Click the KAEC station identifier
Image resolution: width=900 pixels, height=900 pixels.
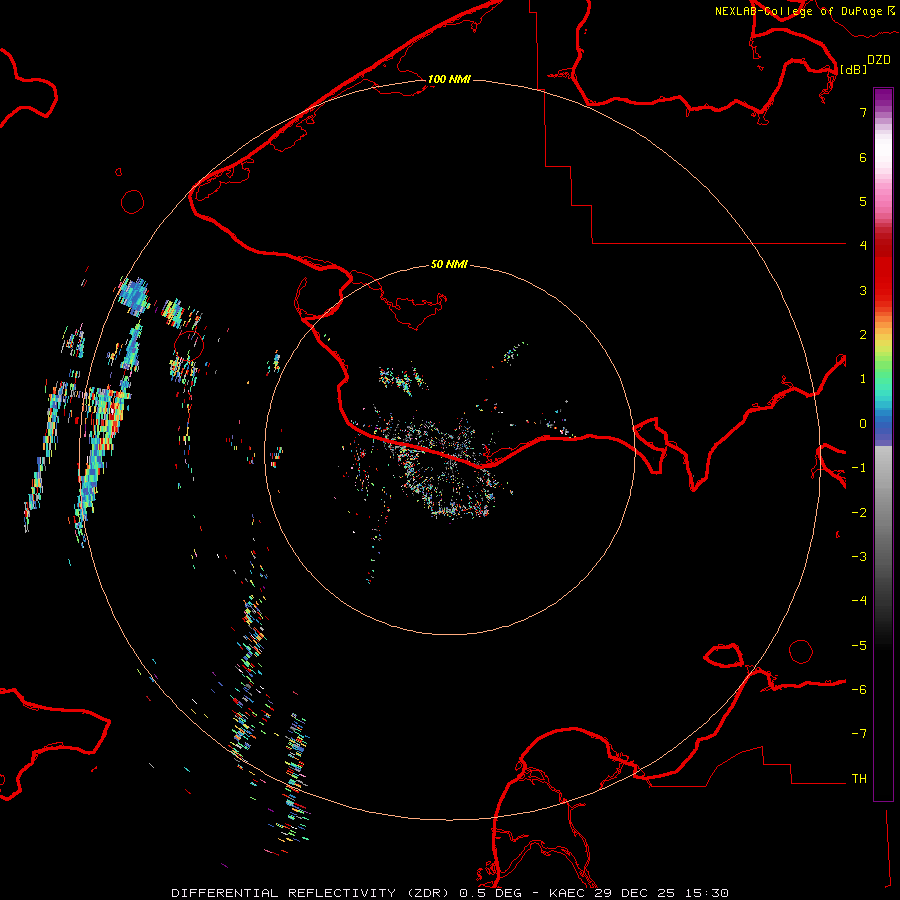(x=569, y=893)
